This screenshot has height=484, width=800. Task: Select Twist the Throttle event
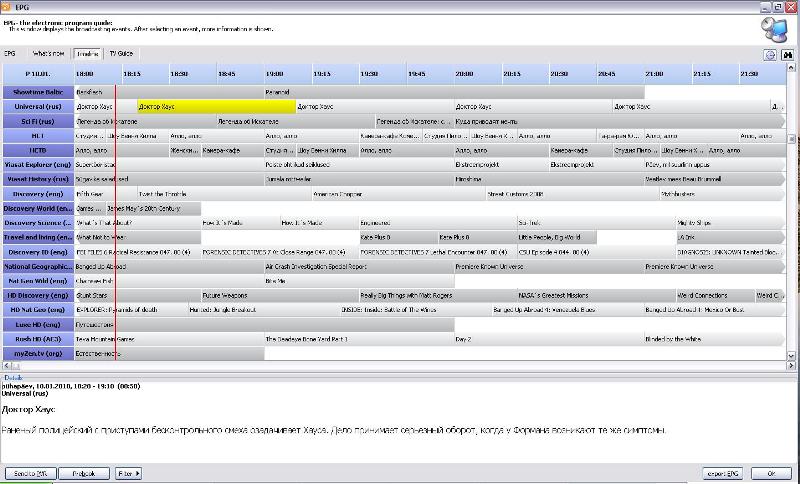point(224,194)
